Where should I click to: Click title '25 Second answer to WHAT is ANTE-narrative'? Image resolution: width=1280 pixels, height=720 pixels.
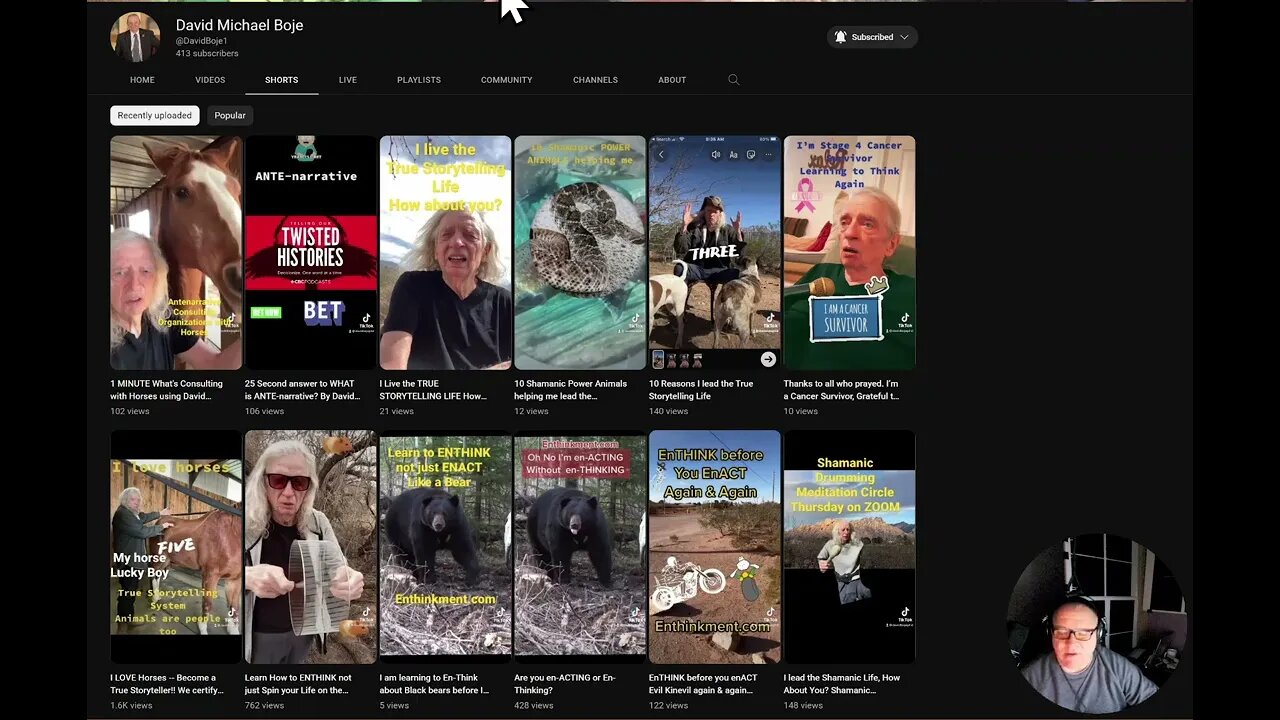coord(303,390)
